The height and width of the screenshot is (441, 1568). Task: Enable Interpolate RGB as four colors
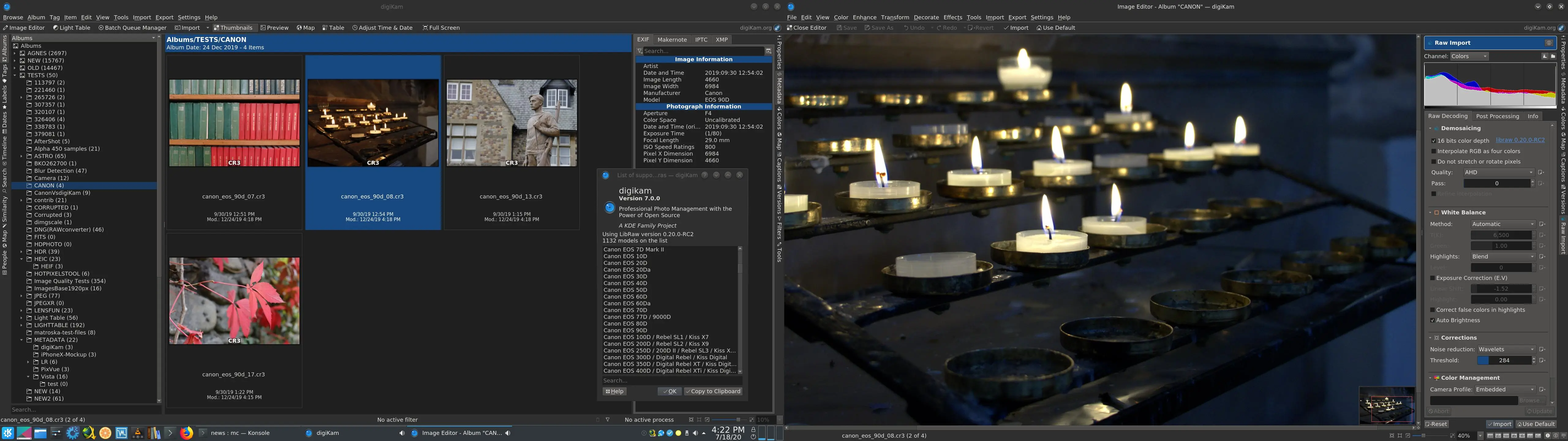click(x=1434, y=150)
